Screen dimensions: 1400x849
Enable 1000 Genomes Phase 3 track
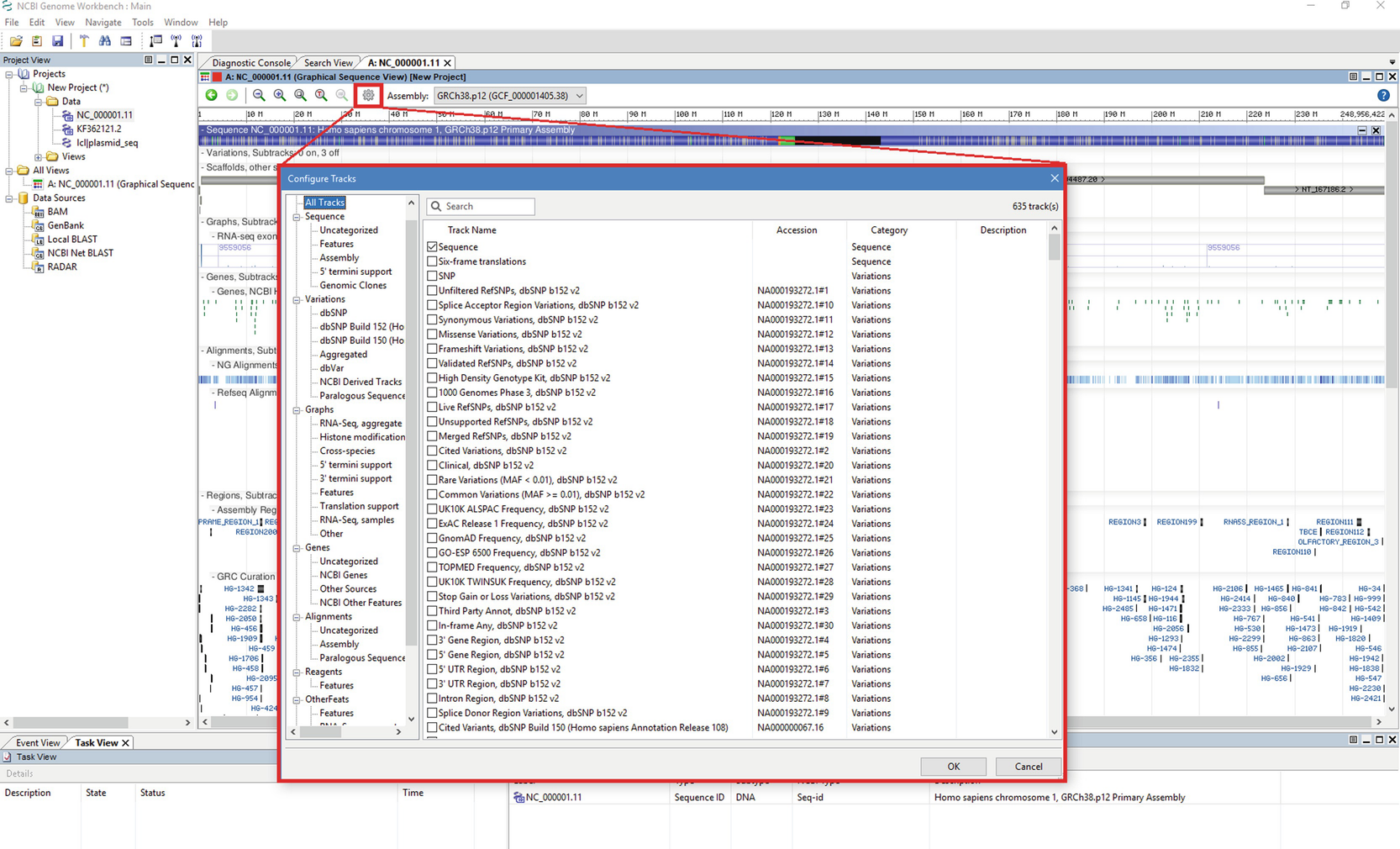point(432,392)
